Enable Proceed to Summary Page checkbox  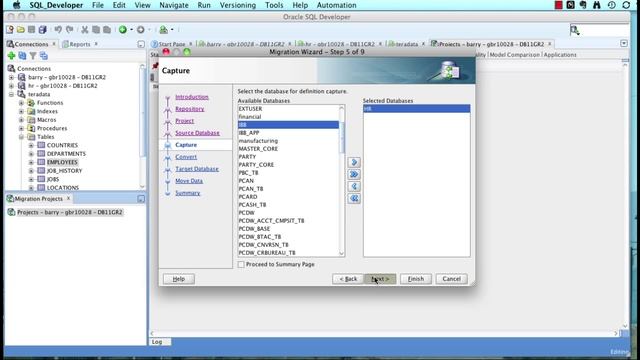[x=241, y=264]
